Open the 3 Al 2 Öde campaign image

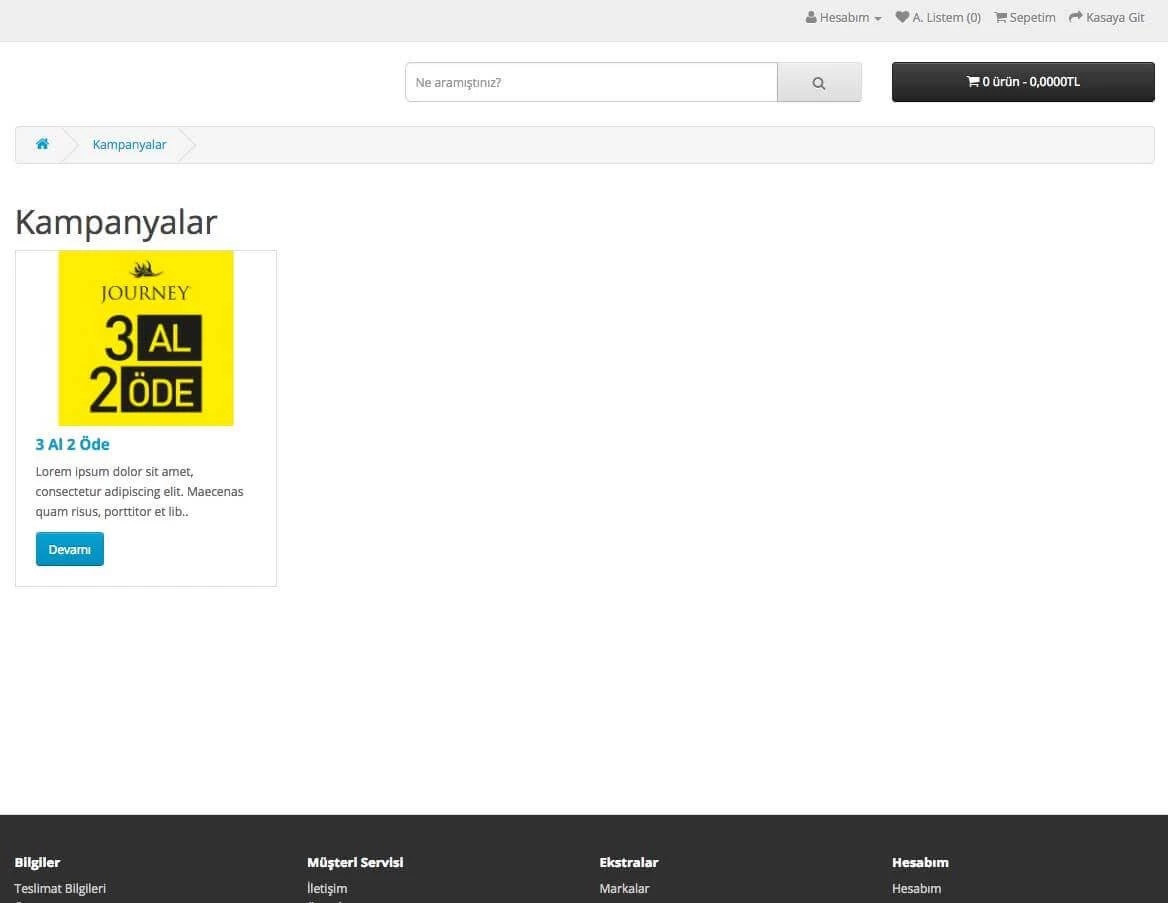pyautogui.click(x=146, y=338)
